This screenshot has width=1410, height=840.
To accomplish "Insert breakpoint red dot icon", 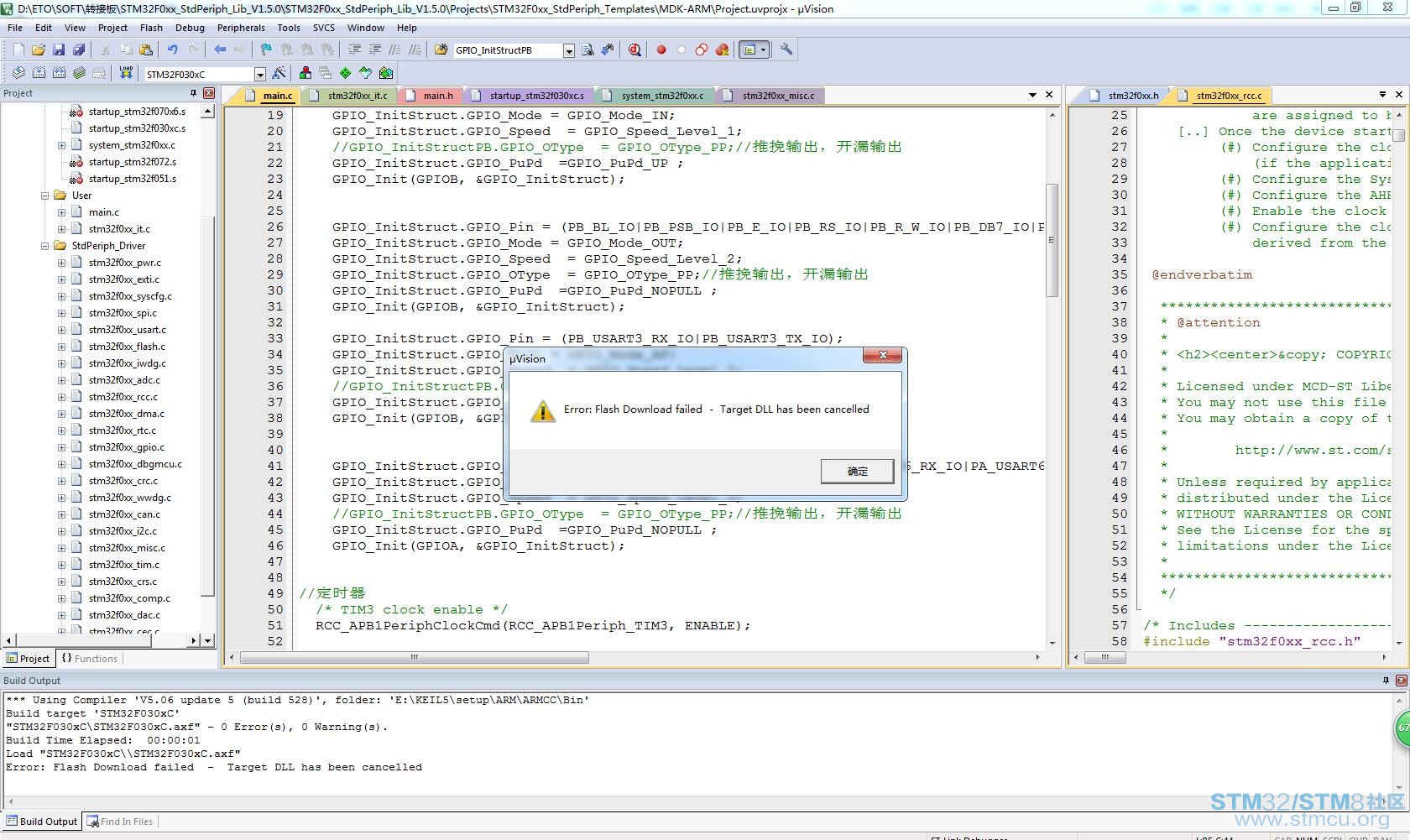I will click(661, 50).
